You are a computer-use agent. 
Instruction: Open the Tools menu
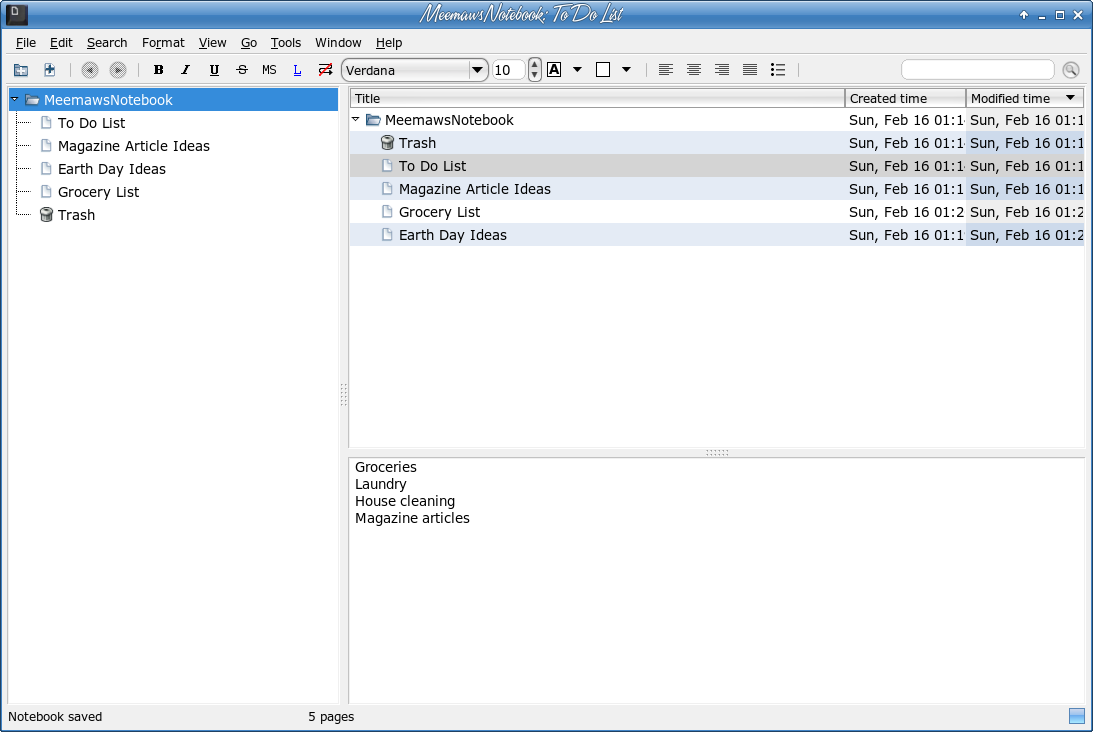pos(286,43)
